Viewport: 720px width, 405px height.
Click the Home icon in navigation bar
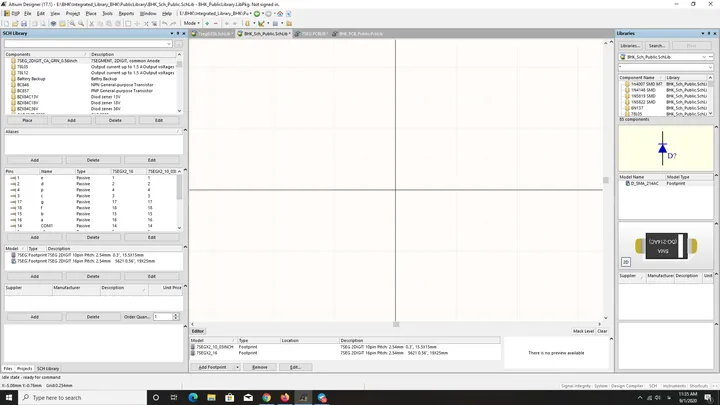[x=280, y=14]
